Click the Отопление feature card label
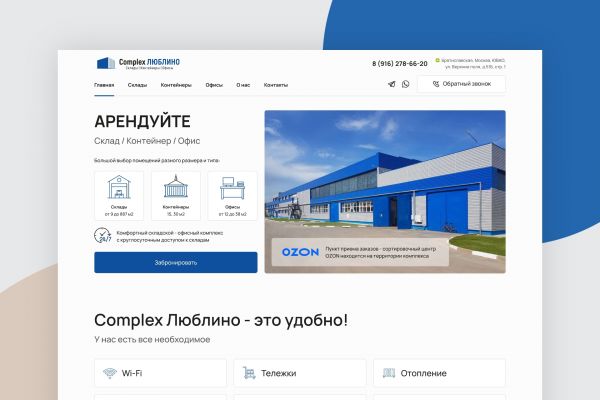Screen dimensions: 600x400 tap(424, 373)
